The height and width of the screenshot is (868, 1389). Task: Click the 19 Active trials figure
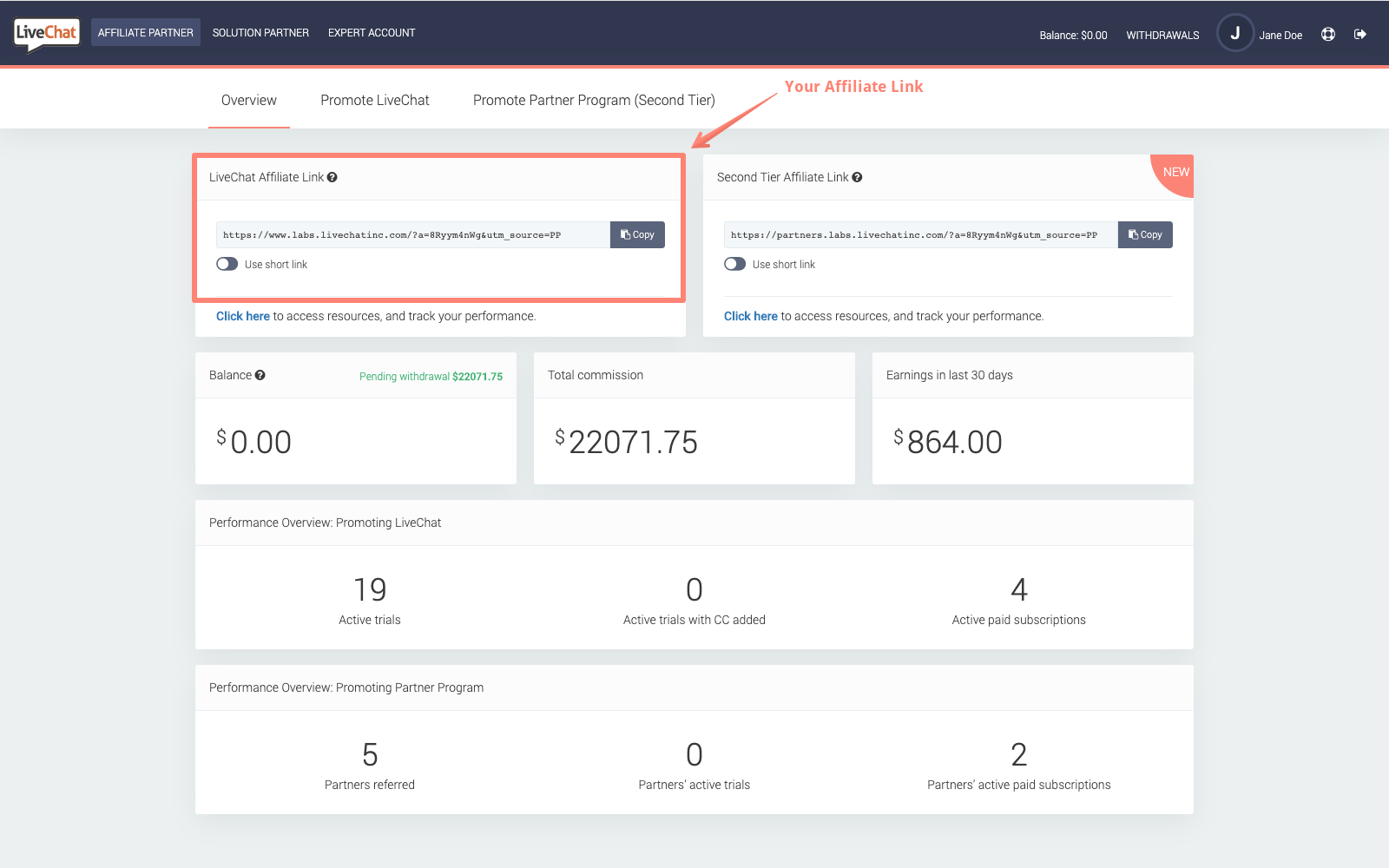[x=370, y=590]
